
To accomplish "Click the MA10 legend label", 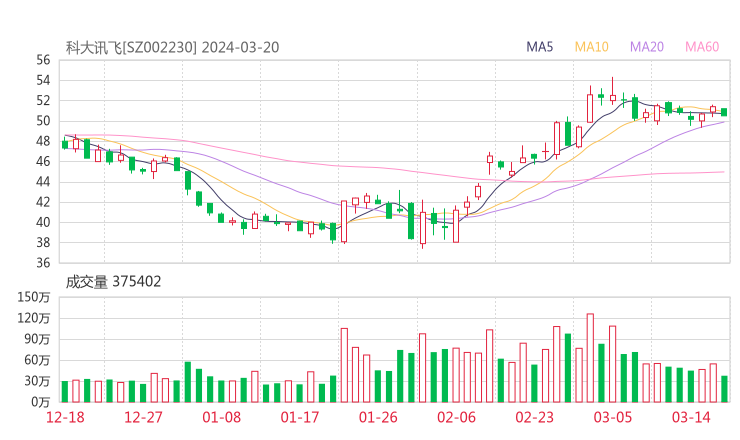I will 591,47.
